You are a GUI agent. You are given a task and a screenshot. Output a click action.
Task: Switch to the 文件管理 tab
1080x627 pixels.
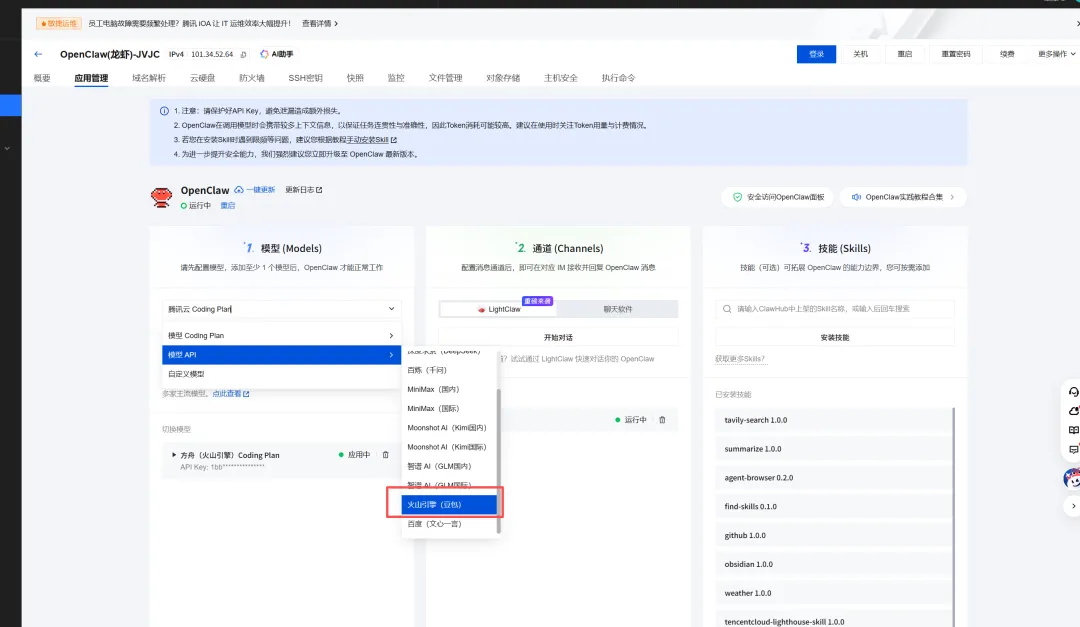(445, 78)
